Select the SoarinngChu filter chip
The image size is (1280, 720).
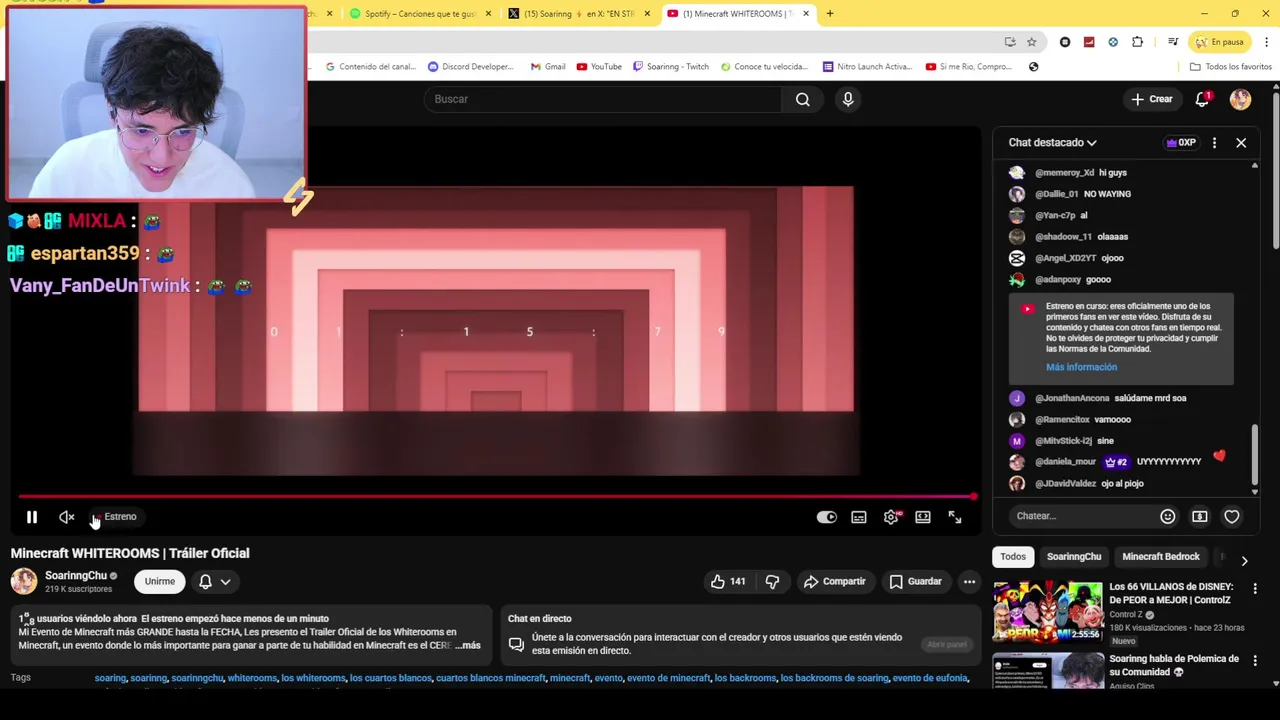(1074, 557)
